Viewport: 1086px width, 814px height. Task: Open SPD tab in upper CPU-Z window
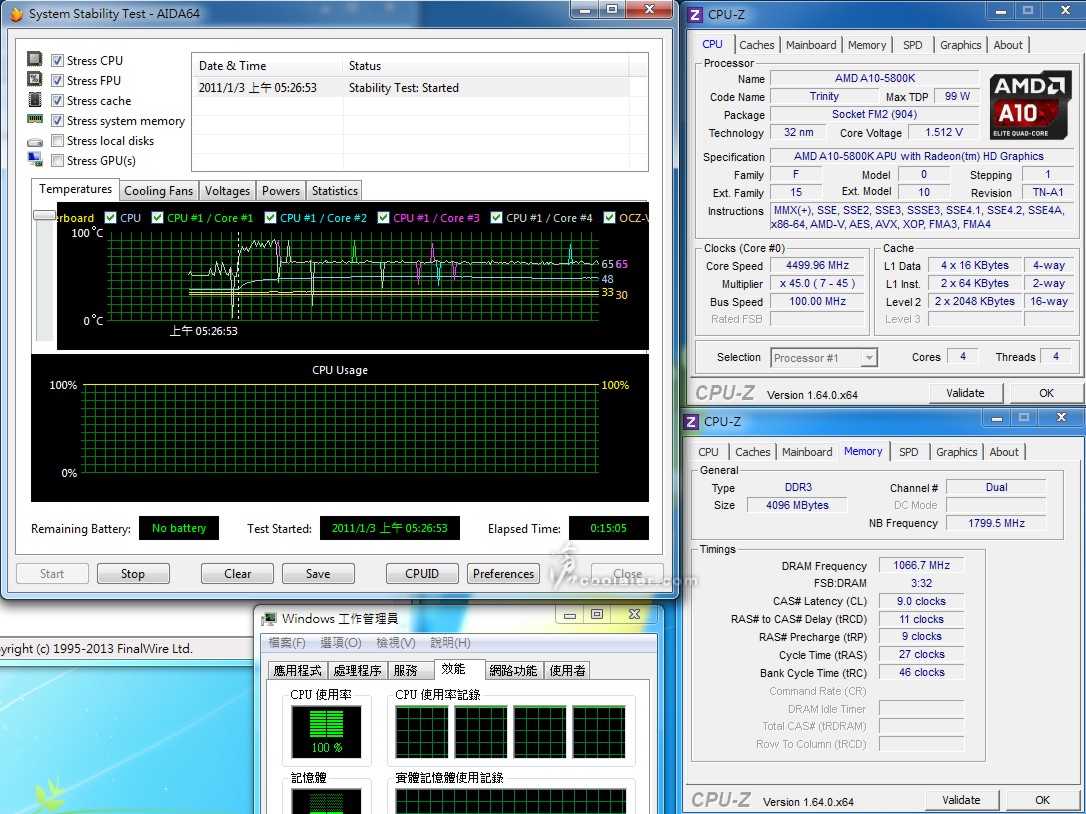[x=913, y=45]
